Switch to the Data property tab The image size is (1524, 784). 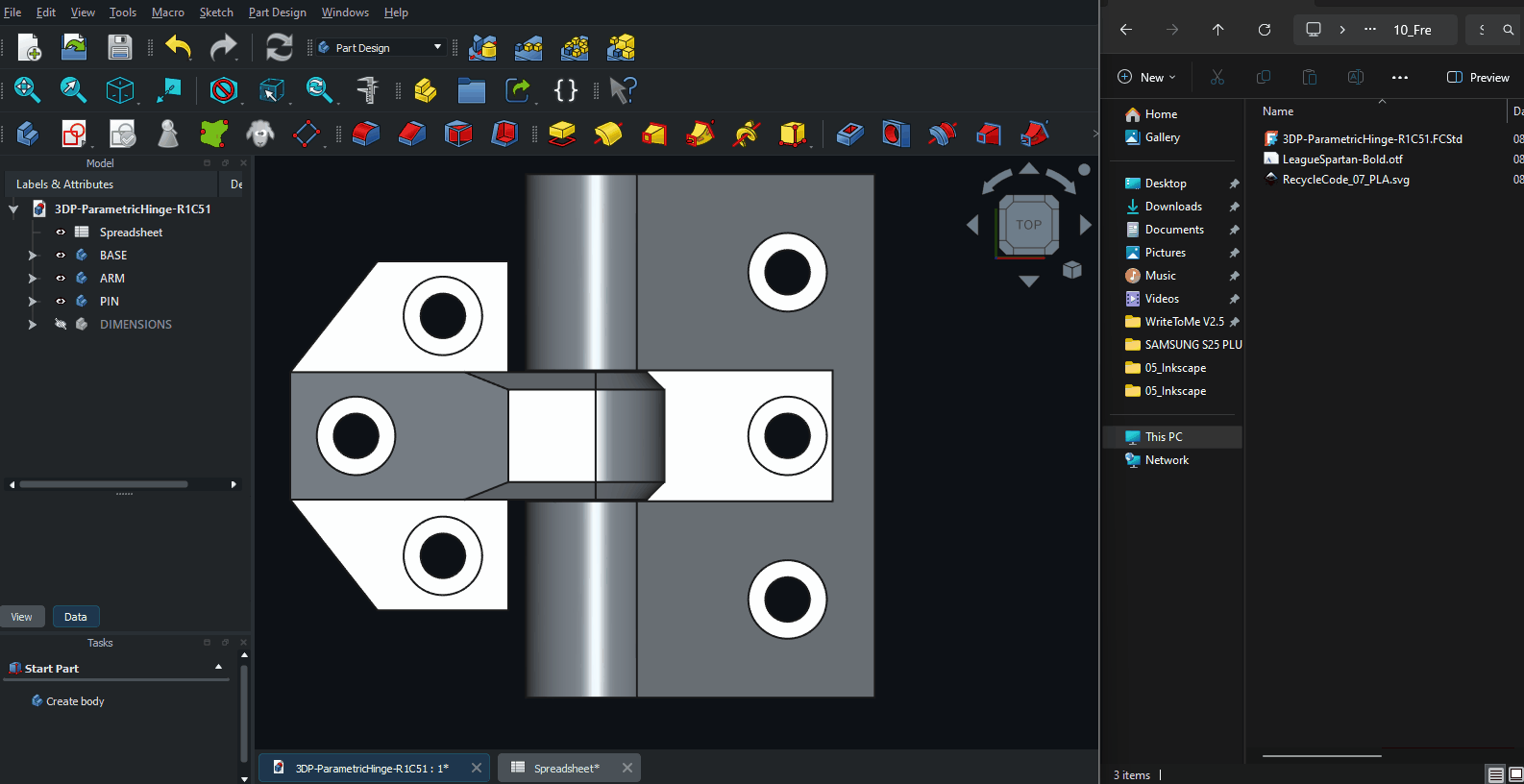(x=76, y=617)
